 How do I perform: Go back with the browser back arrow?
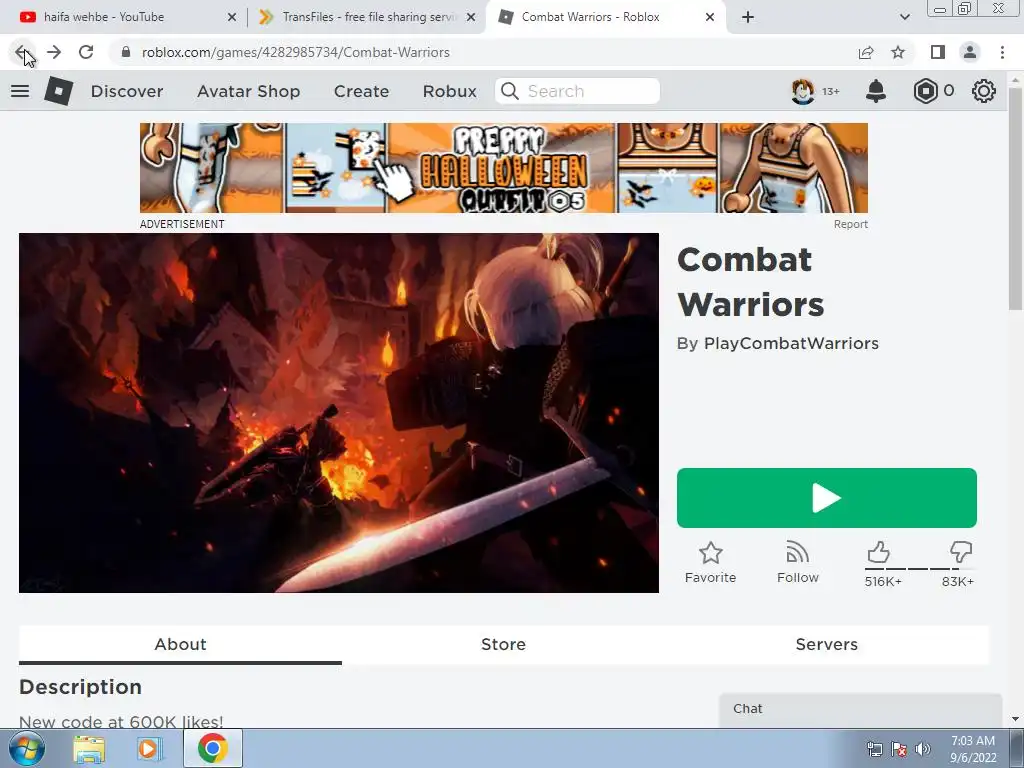click(x=22, y=52)
